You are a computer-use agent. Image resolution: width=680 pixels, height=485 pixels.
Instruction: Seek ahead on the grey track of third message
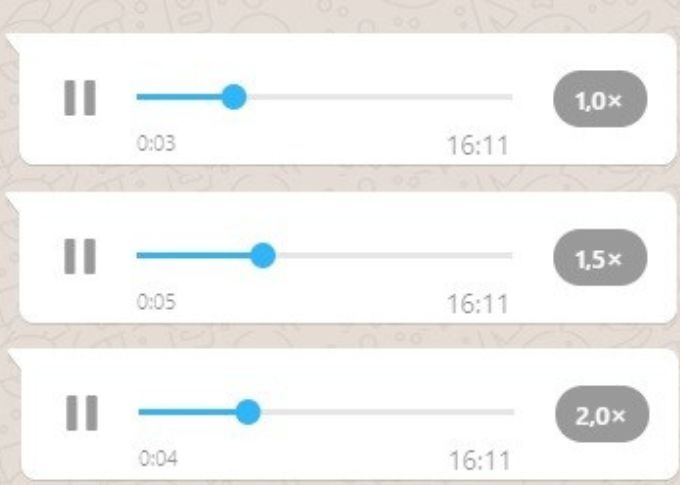[x=388, y=412]
